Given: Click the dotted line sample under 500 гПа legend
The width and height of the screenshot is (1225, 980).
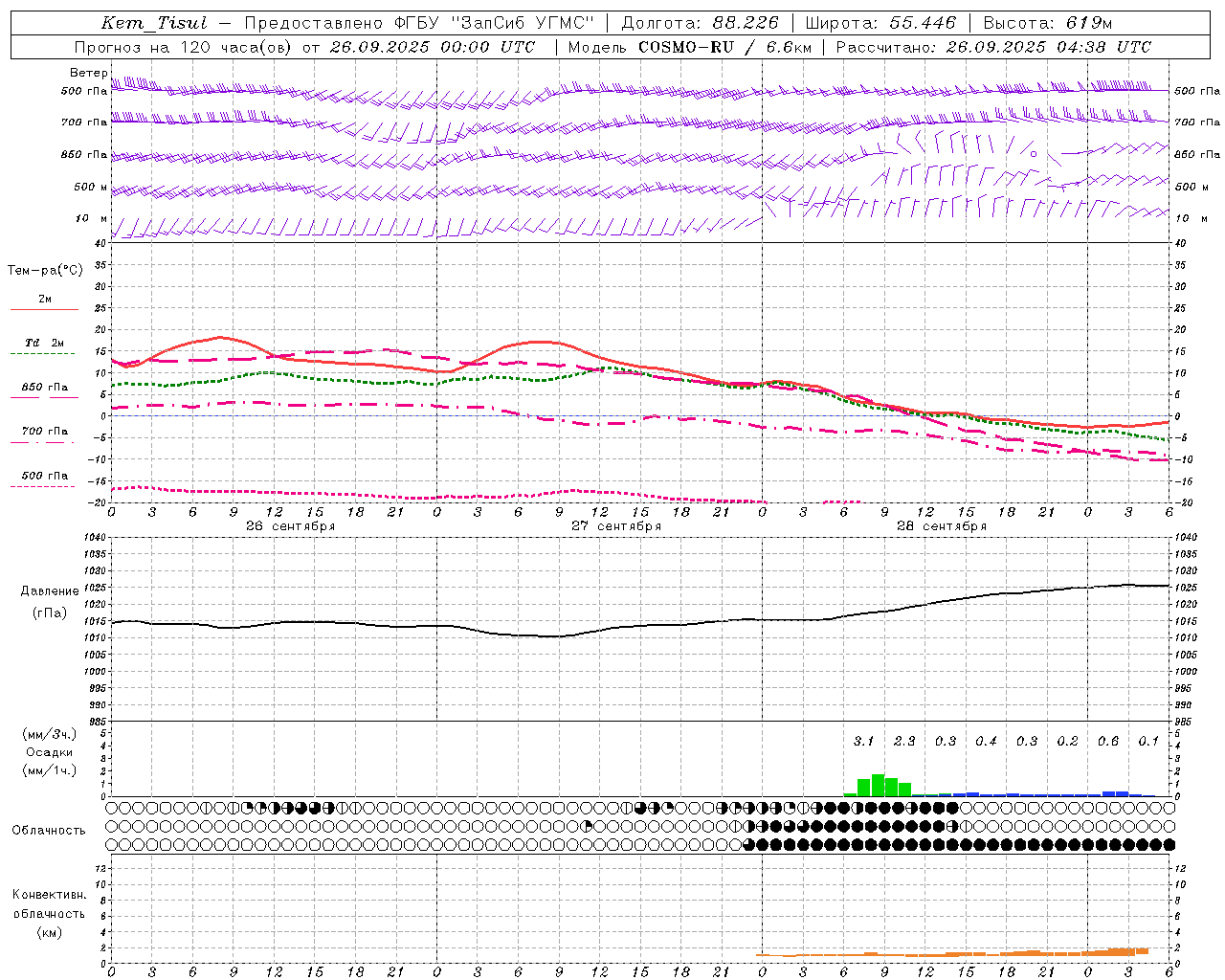Looking at the screenshot, I should [43, 486].
